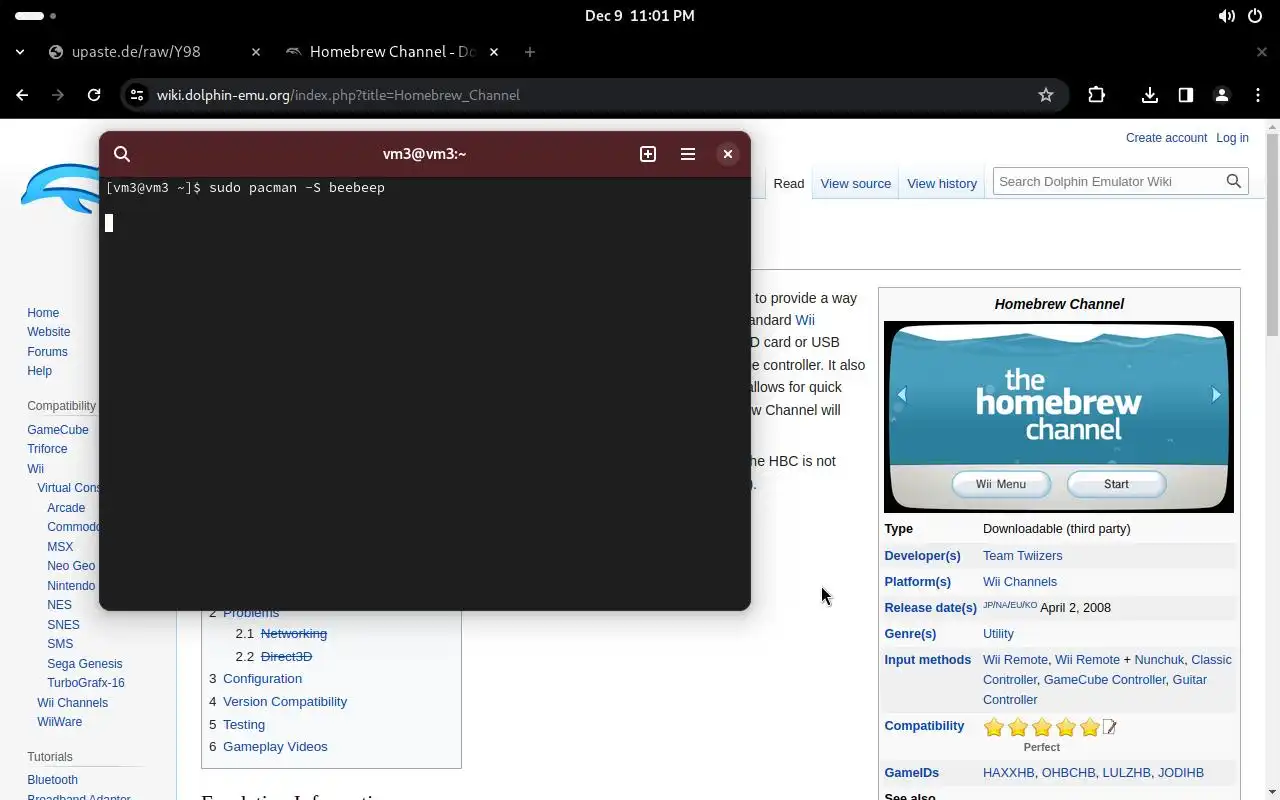Open the MSX sidebar link
The width and height of the screenshot is (1280, 800).
[x=60, y=547]
